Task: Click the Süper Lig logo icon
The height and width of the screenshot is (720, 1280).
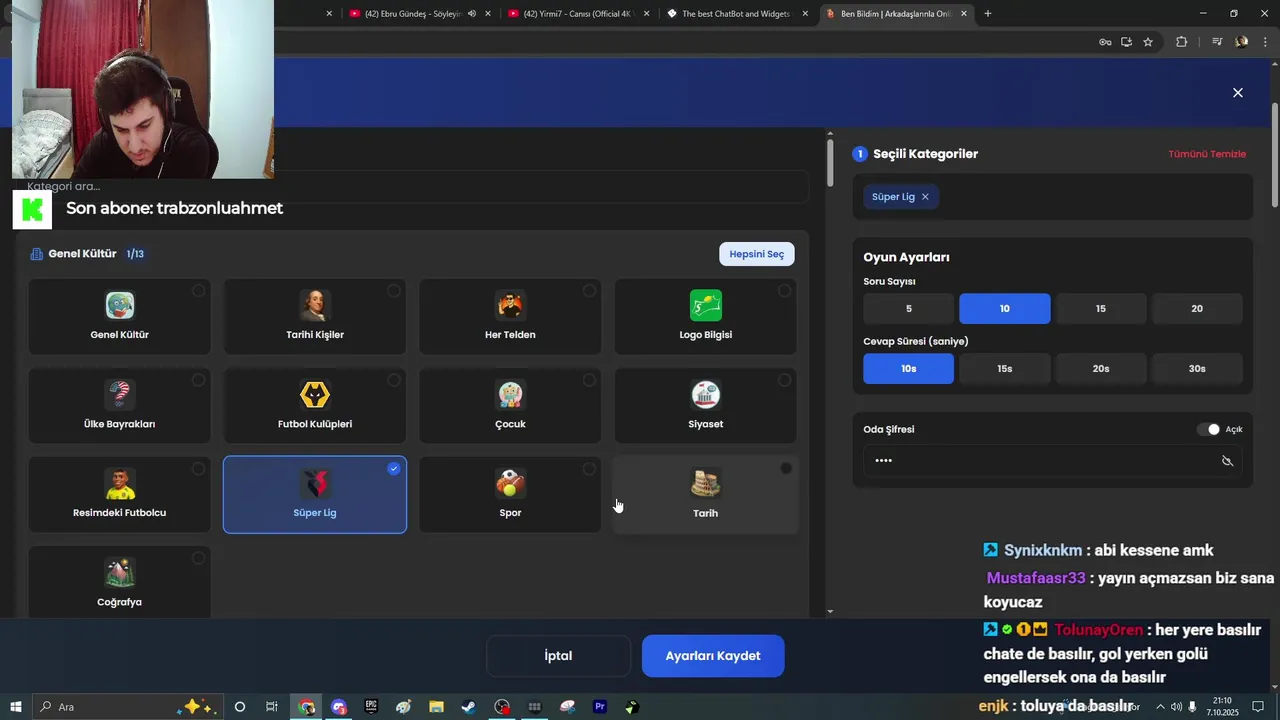Action: click(x=315, y=484)
